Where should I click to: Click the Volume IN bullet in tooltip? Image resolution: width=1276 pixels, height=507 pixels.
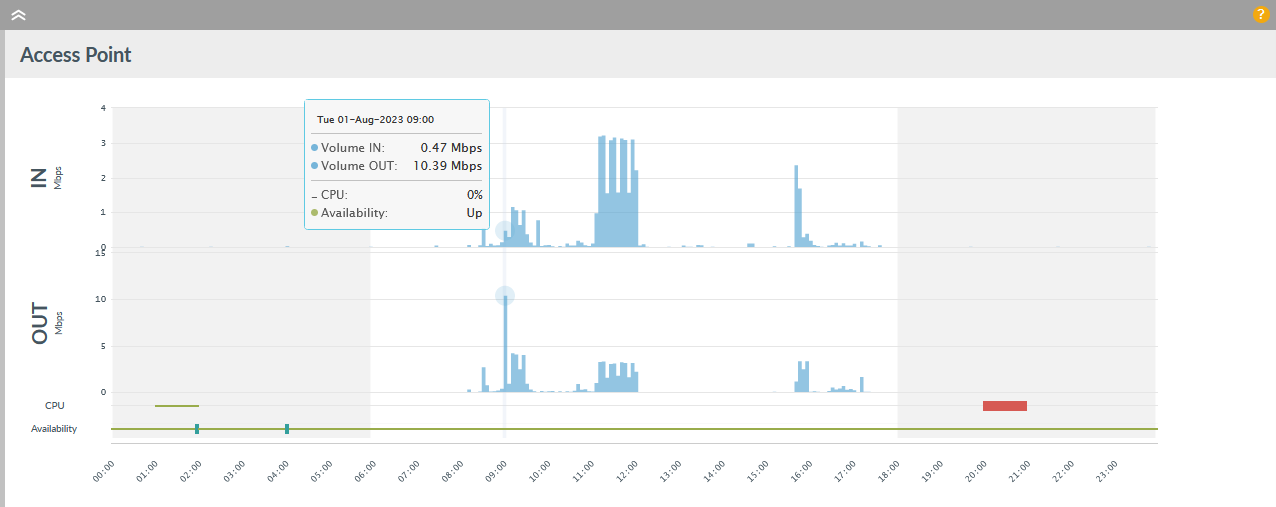point(314,148)
